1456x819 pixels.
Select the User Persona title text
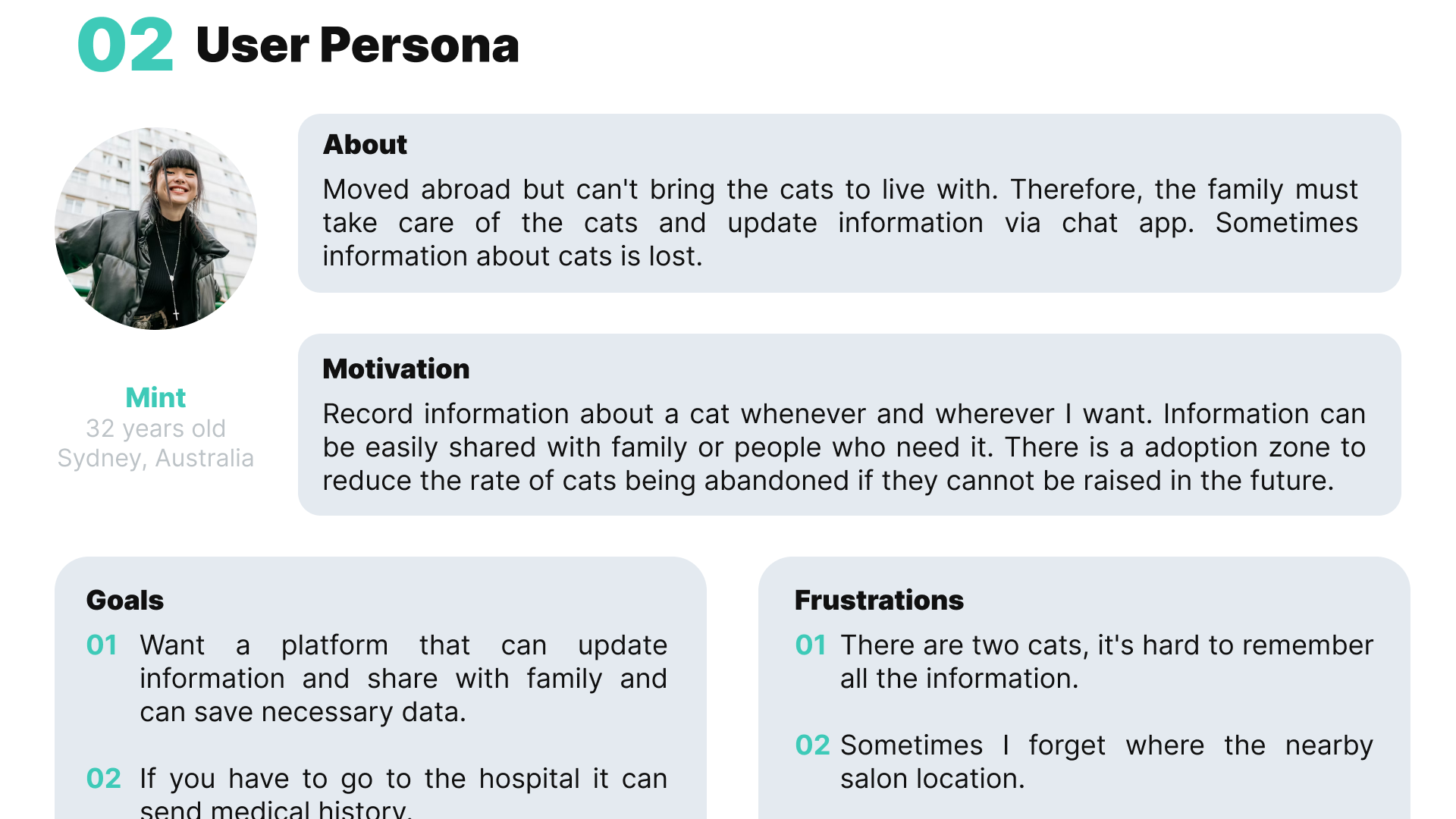tap(357, 45)
